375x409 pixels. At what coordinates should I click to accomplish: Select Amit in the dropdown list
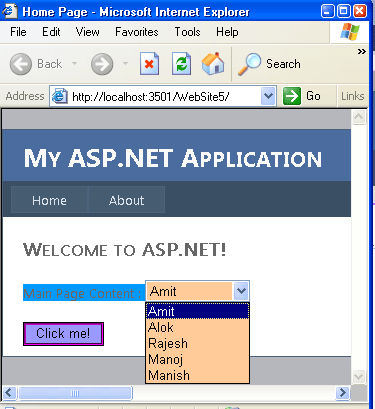[197, 311]
